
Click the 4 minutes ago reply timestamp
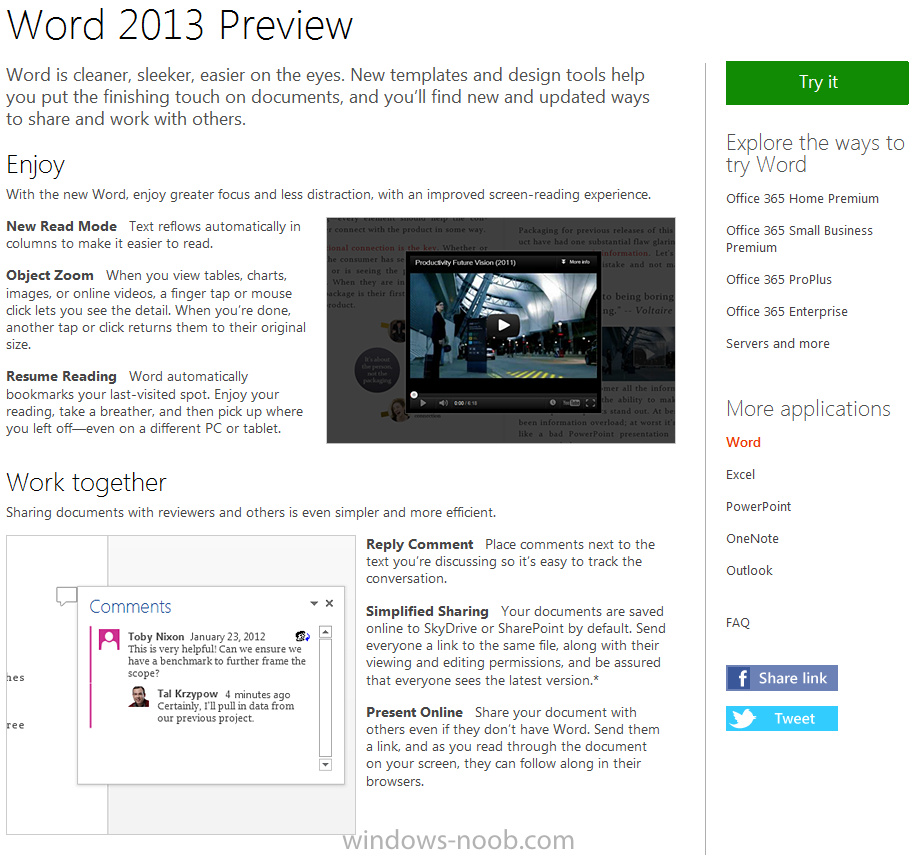coord(258,694)
